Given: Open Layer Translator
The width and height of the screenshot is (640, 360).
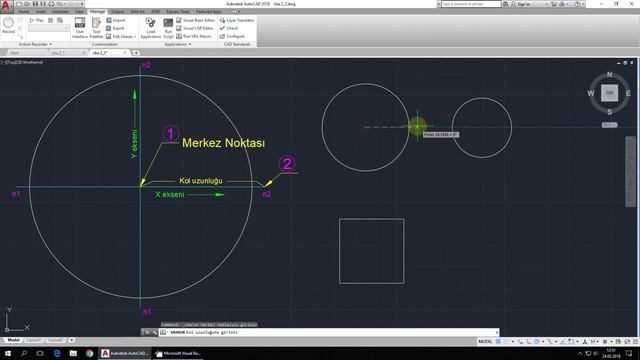Looking at the screenshot, I should [x=237, y=20].
